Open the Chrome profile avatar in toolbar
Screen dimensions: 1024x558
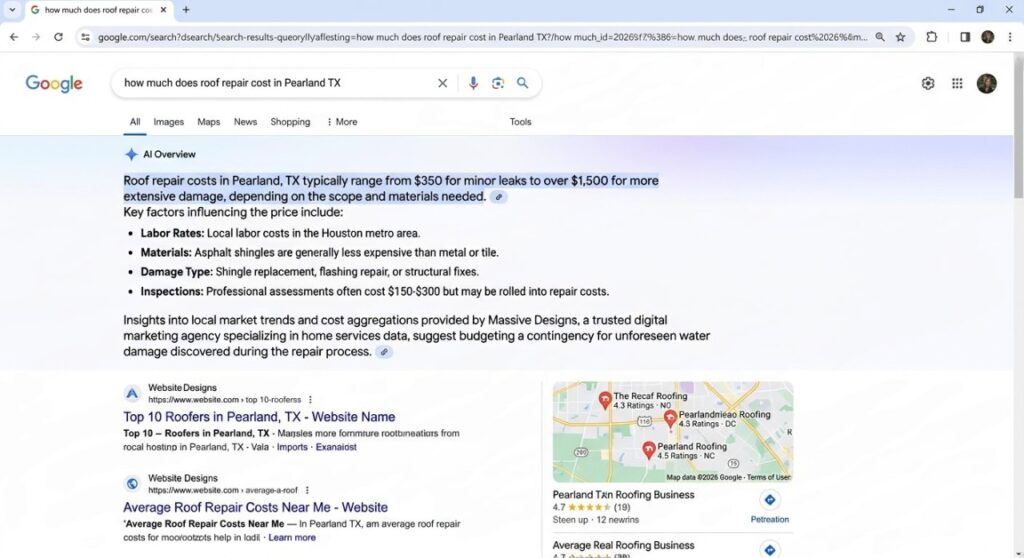click(x=987, y=37)
